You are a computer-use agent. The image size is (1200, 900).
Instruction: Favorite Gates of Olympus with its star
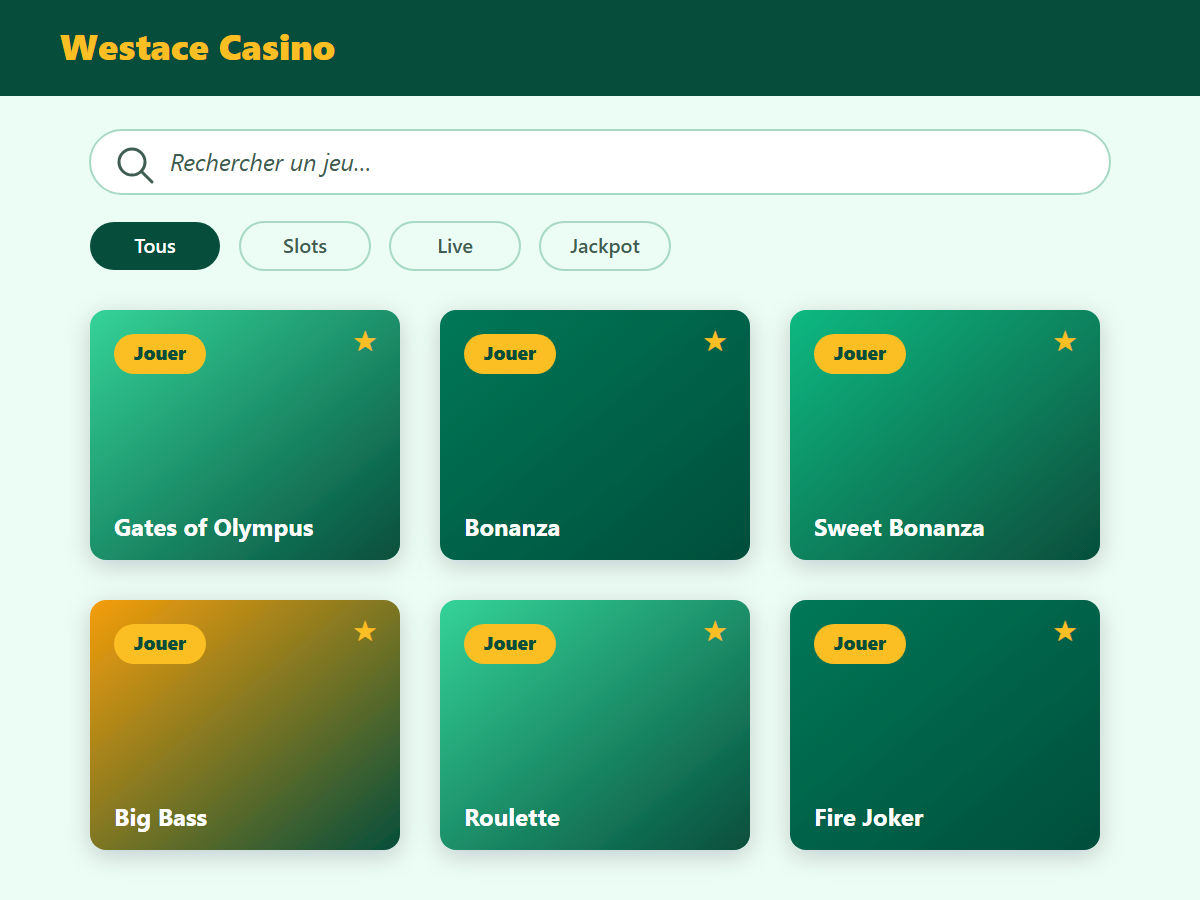click(365, 342)
